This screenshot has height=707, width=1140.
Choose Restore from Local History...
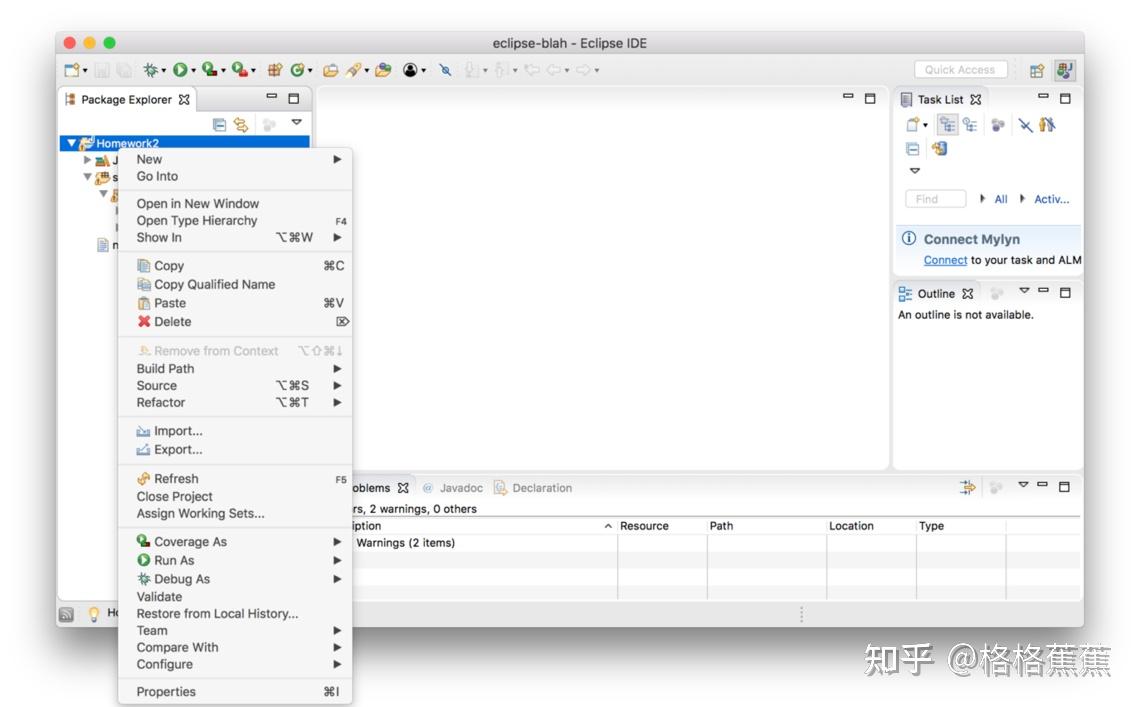pyautogui.click(x=236, y=613)
